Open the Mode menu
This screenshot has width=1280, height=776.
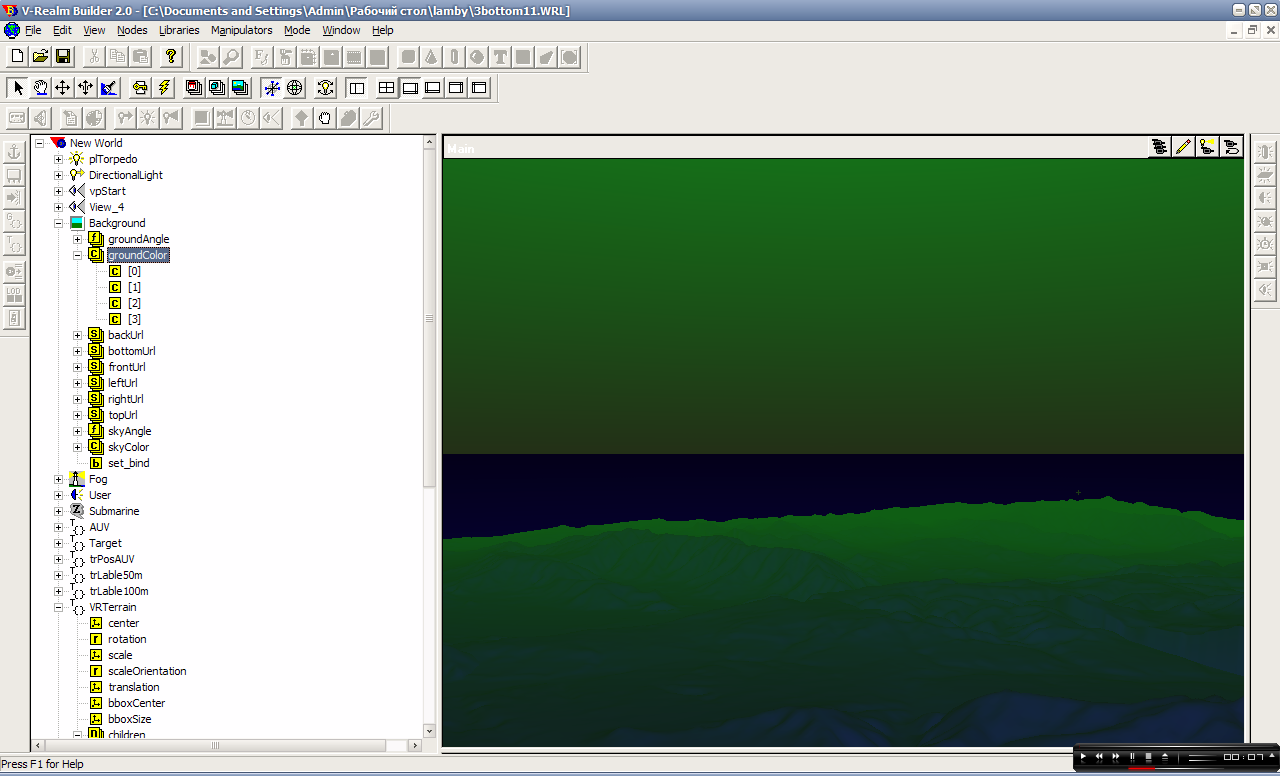pyautogui.click(x=297, y=30)
